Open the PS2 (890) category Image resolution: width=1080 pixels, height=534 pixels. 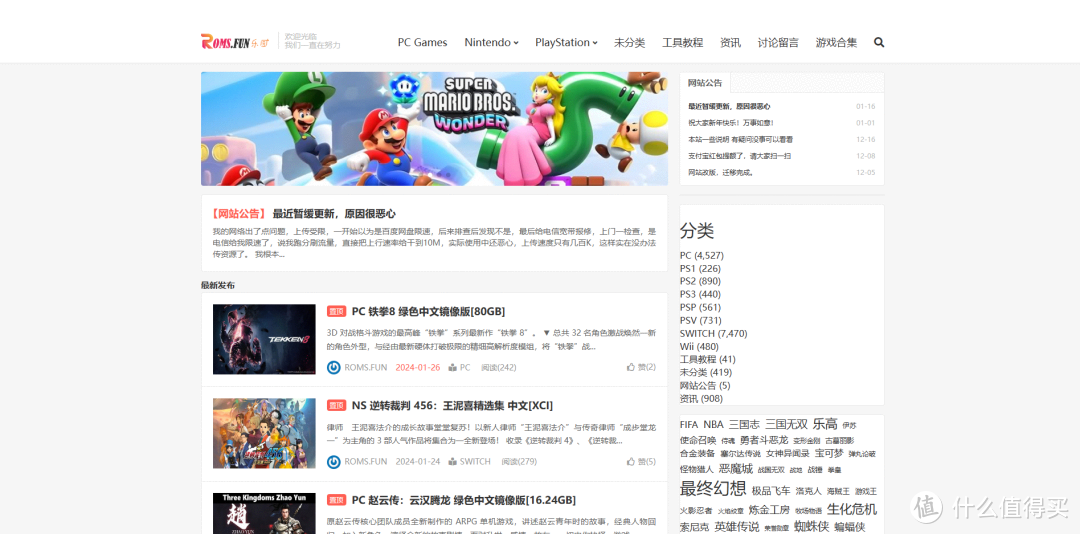(x=700, y=281)
